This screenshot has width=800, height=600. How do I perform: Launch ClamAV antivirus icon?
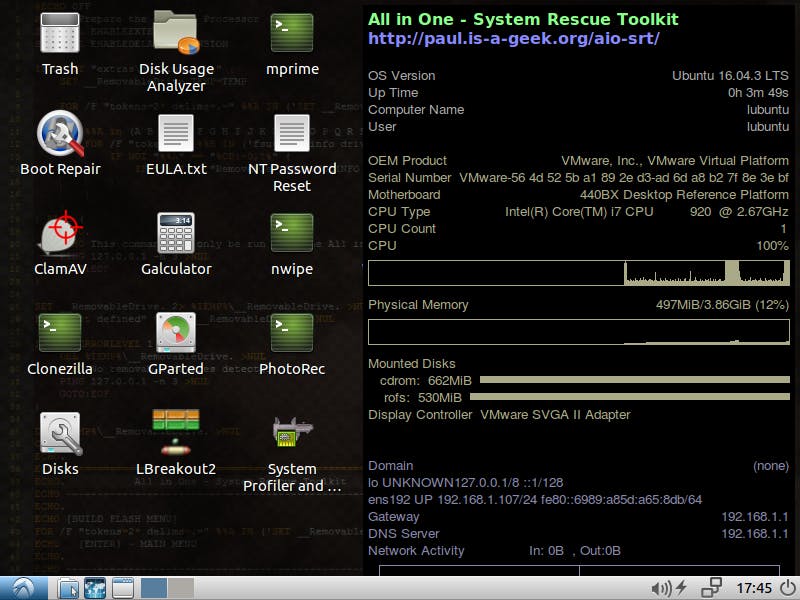pyautogui.click(x=60, y=233)
